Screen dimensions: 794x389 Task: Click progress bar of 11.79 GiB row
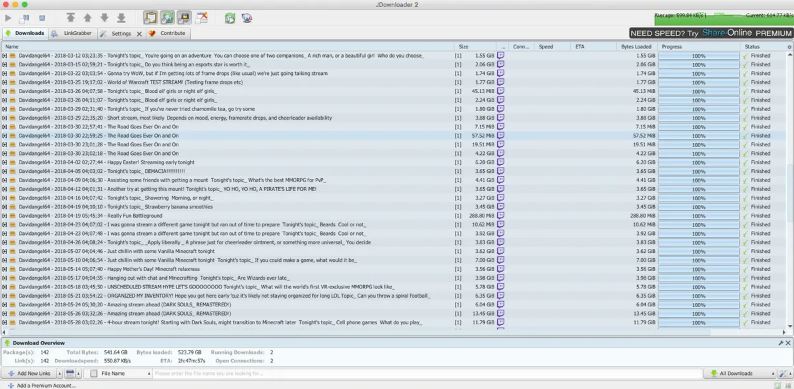[x=699, y=323]
